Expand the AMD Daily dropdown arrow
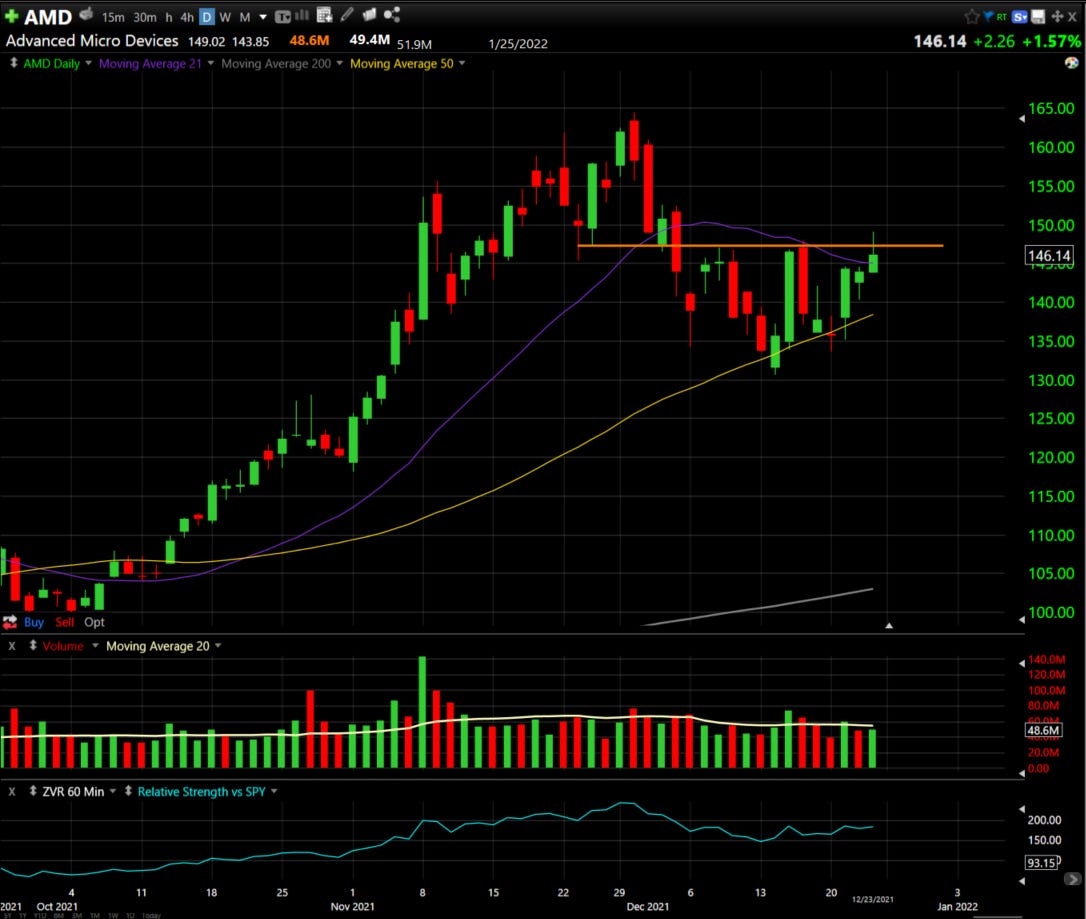 pyautogui.click(x=89, y=63)
